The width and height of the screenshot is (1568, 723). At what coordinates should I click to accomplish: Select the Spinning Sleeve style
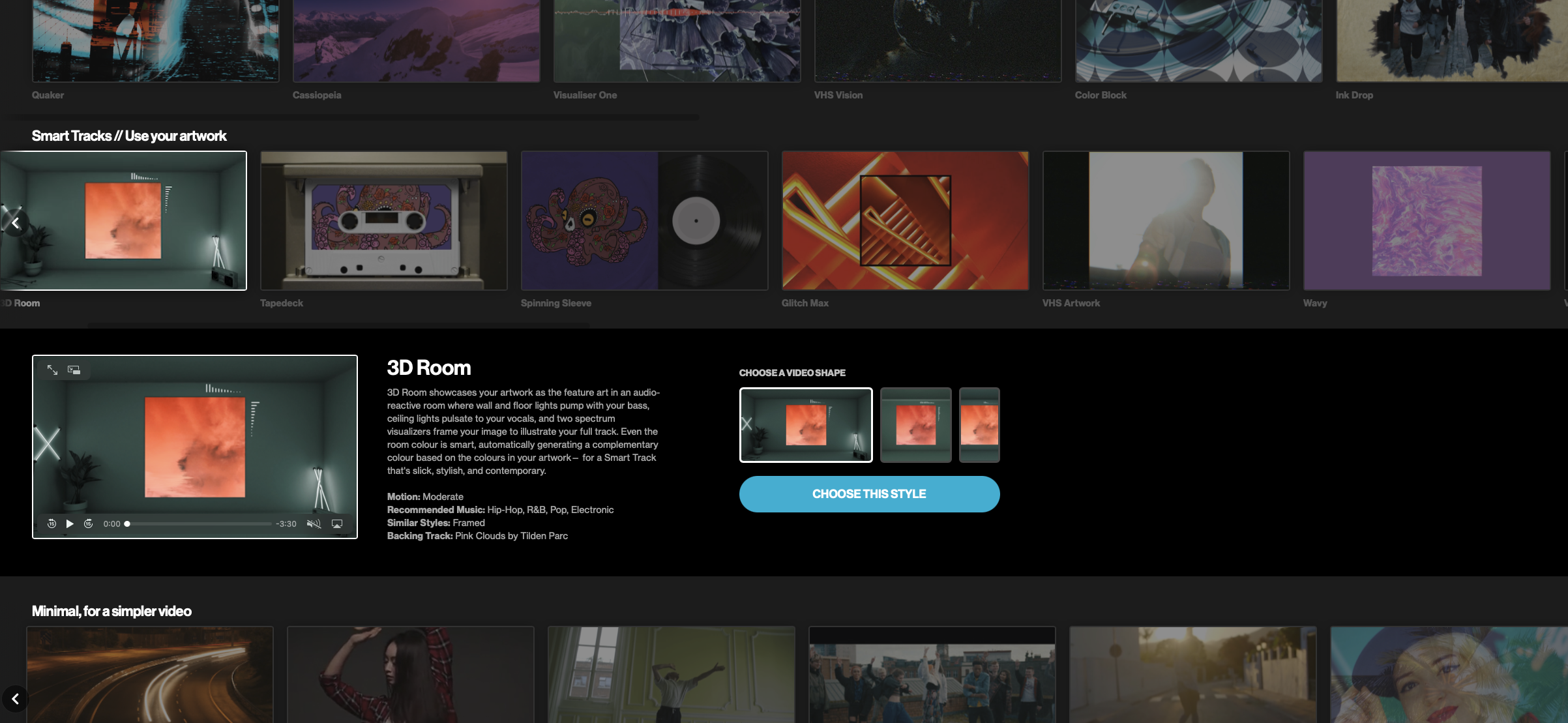(644, 221)
